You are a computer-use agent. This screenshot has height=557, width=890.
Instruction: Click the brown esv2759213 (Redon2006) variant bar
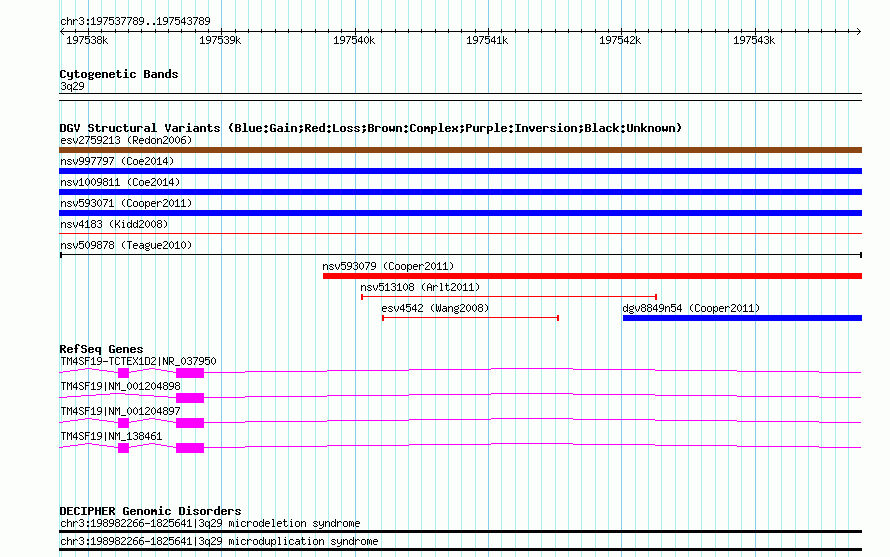click(460, 150)
